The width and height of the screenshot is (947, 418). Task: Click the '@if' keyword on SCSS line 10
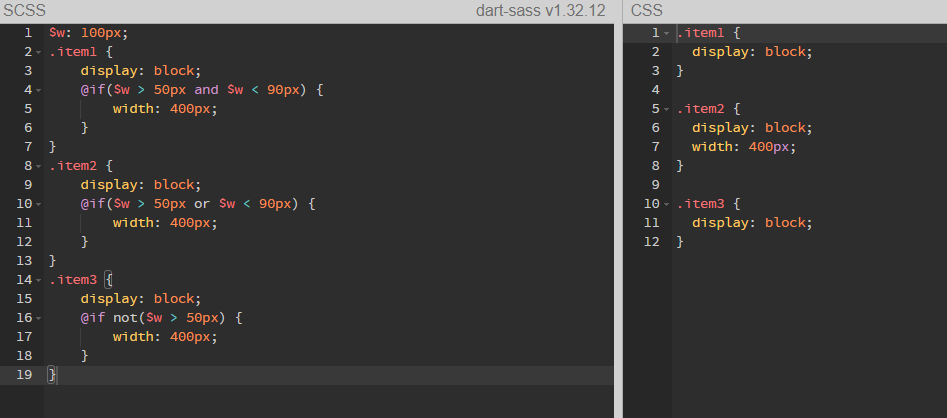93,204
